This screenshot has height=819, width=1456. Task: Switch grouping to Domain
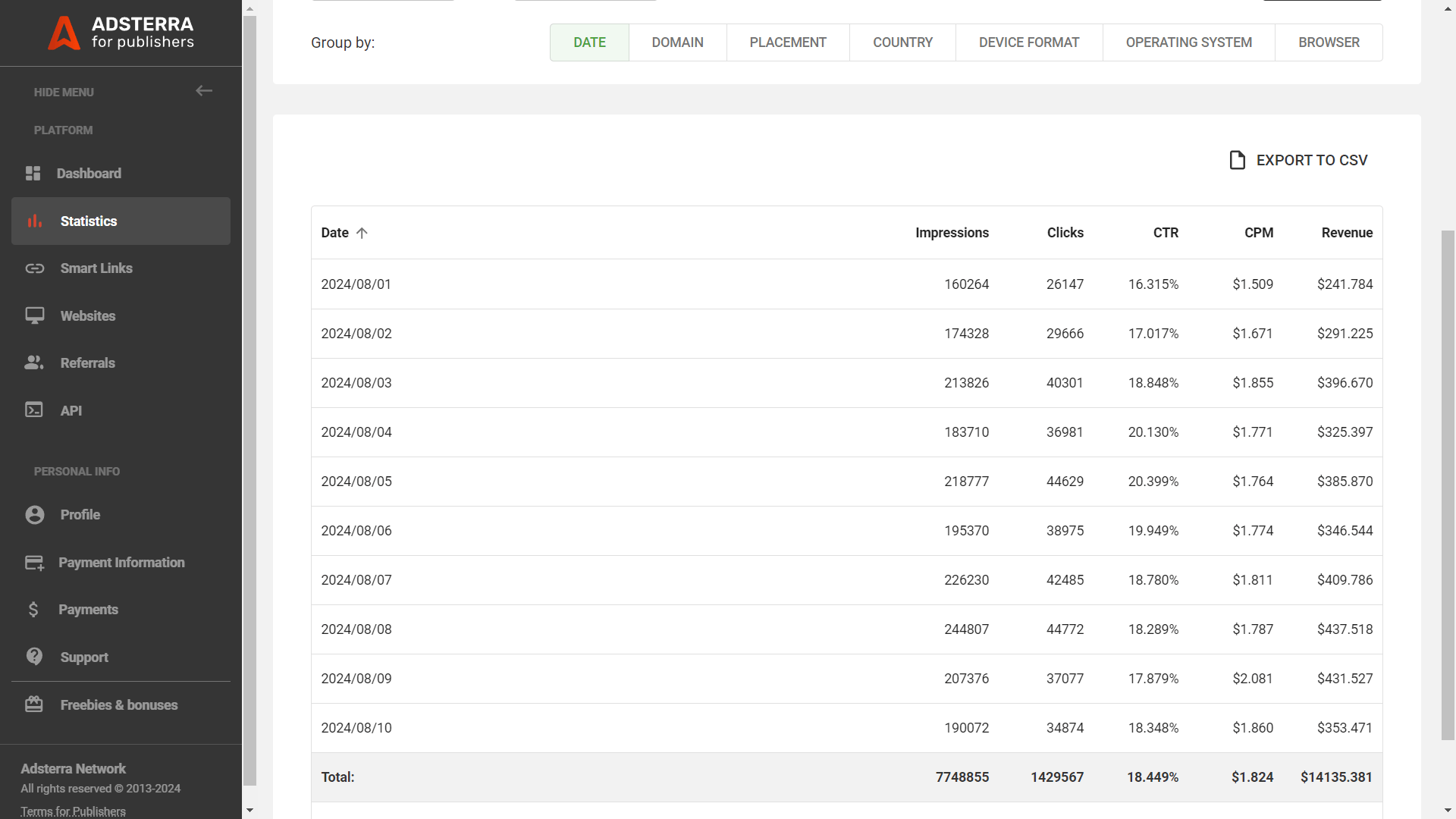tap(677, 42)
